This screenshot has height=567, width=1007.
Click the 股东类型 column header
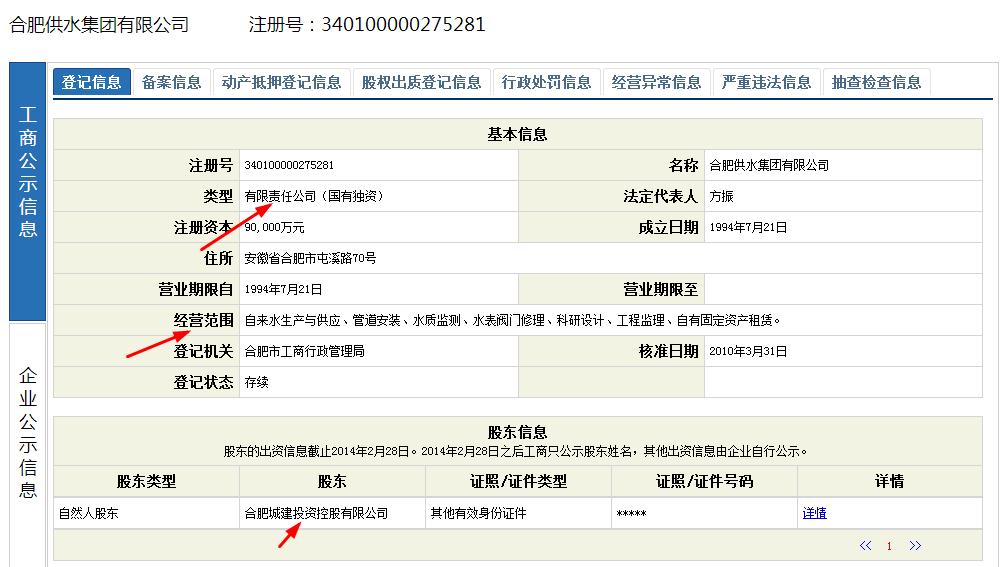[x=146, y=481]
